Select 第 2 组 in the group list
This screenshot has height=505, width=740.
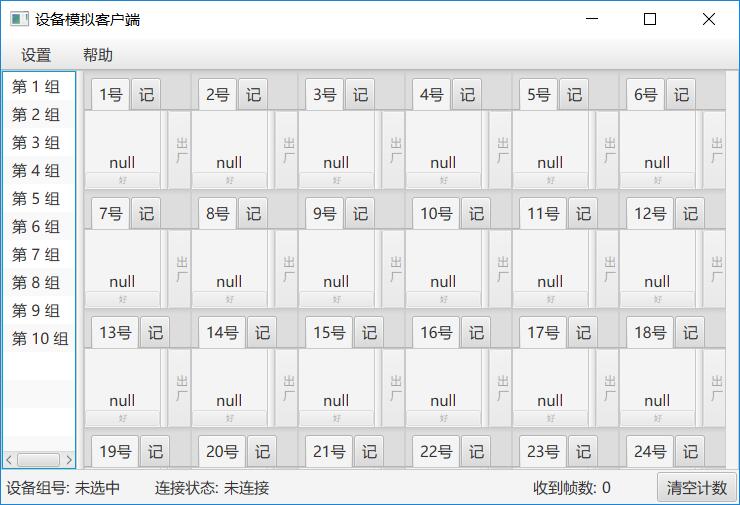coord(39,115)
